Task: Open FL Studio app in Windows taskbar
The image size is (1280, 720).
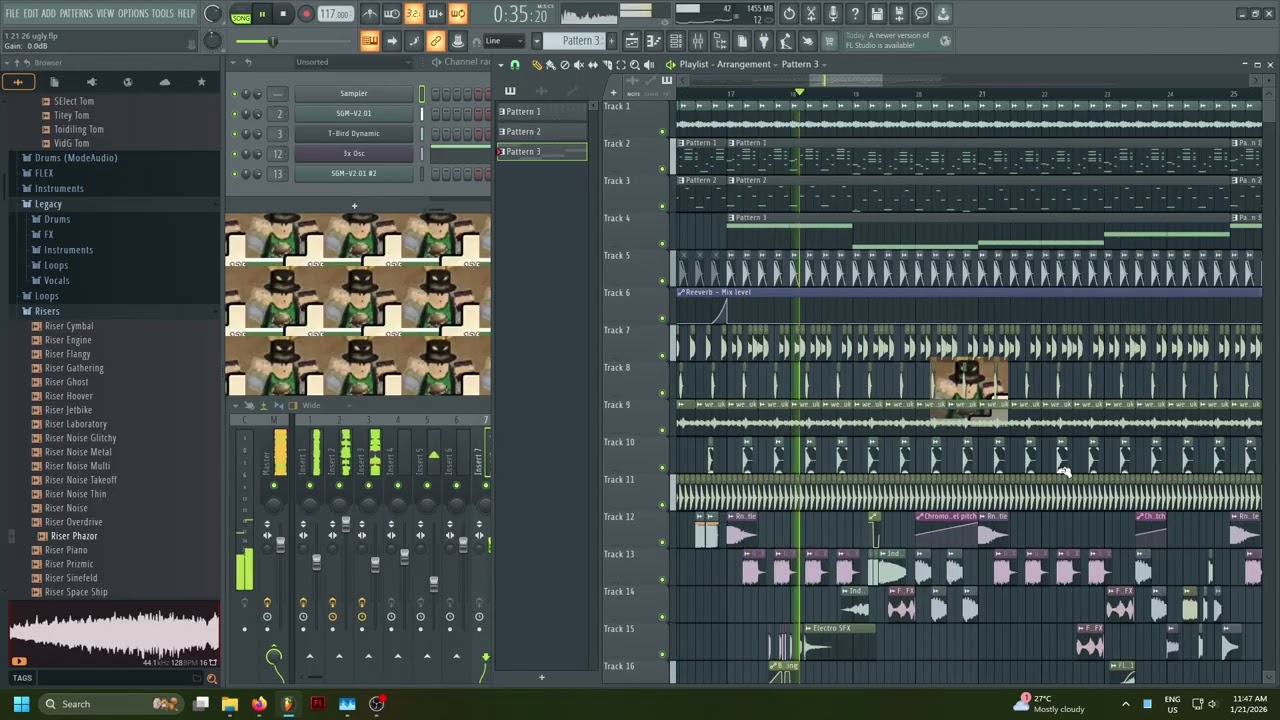Action: [x=288, y=704]
